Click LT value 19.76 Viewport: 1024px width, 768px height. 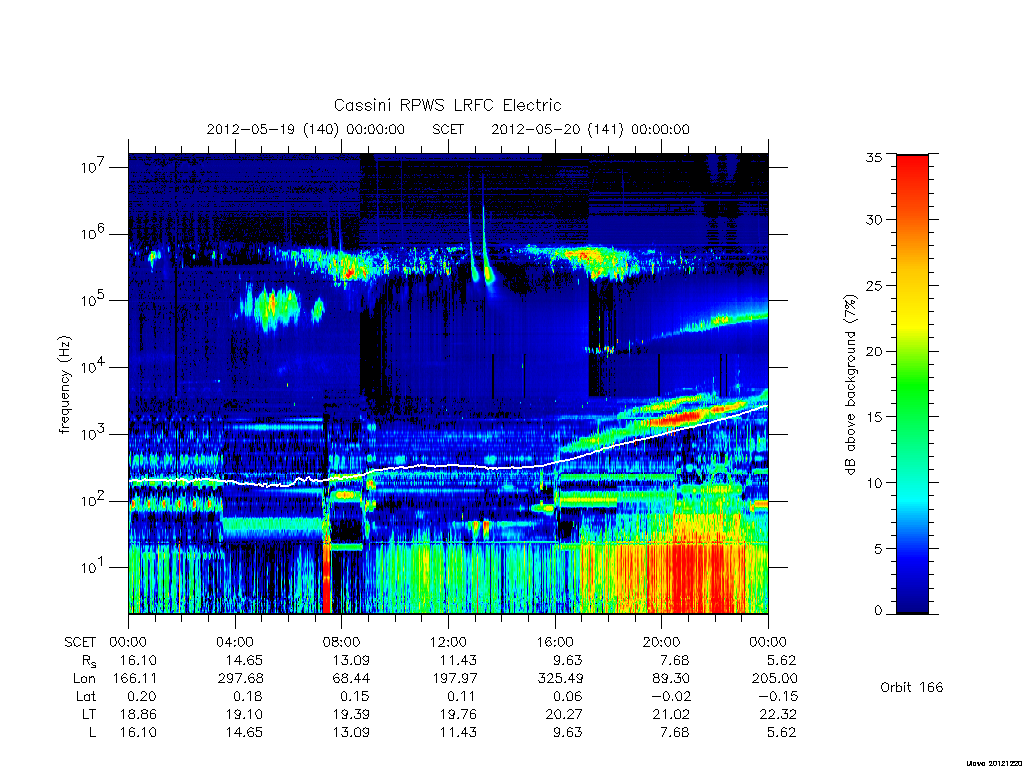(x=458, y=714)
